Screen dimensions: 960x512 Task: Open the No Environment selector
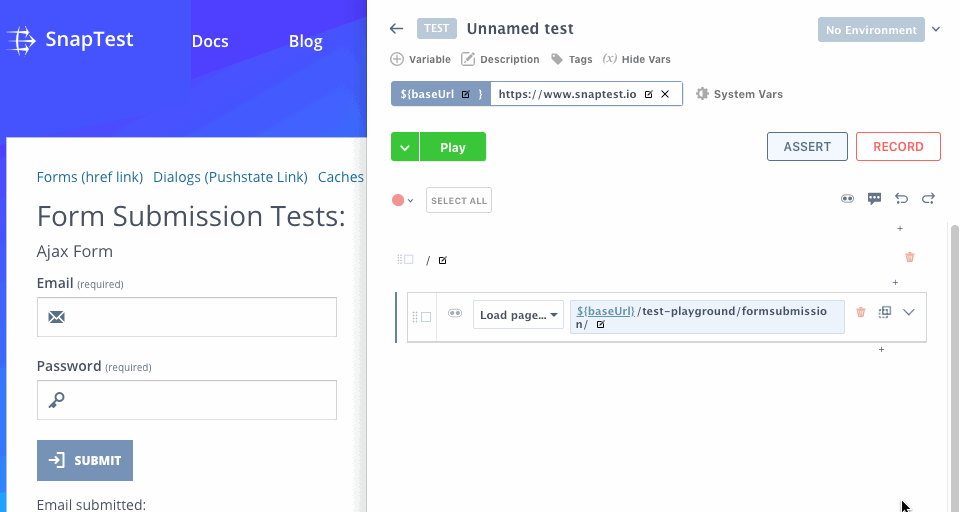click(871, 29)
